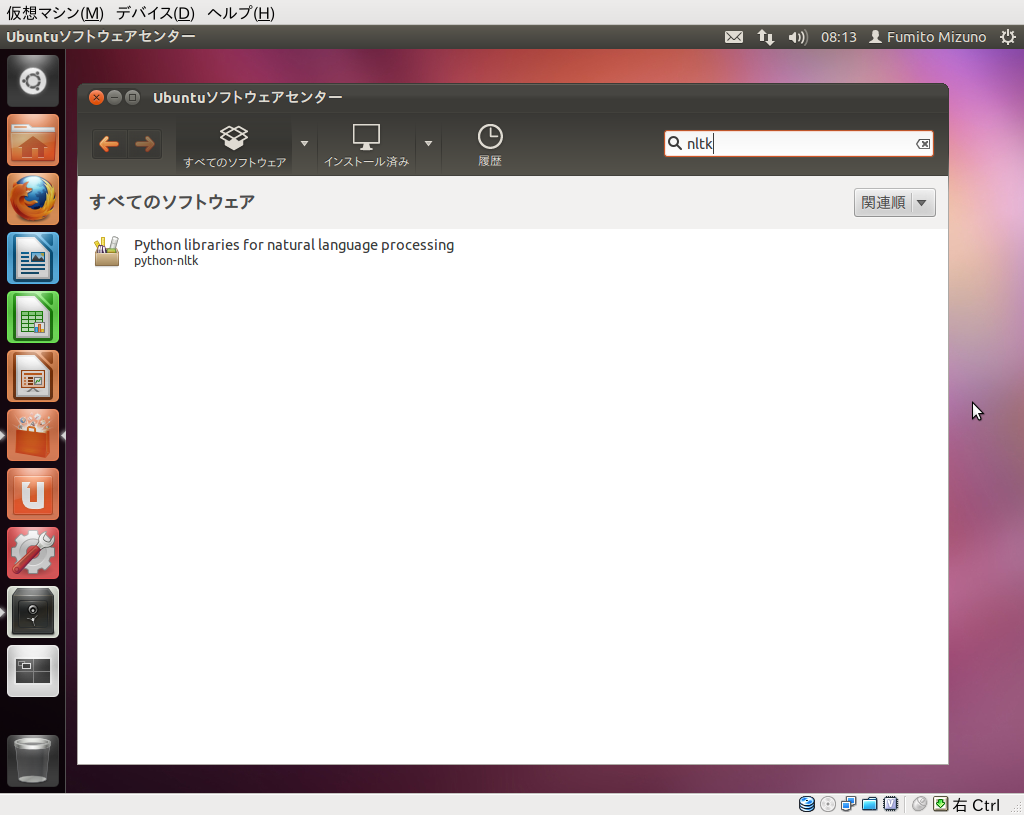Launch LibreOffice Calc from the launcher
Screen dimensions: 1024x815
33,317
